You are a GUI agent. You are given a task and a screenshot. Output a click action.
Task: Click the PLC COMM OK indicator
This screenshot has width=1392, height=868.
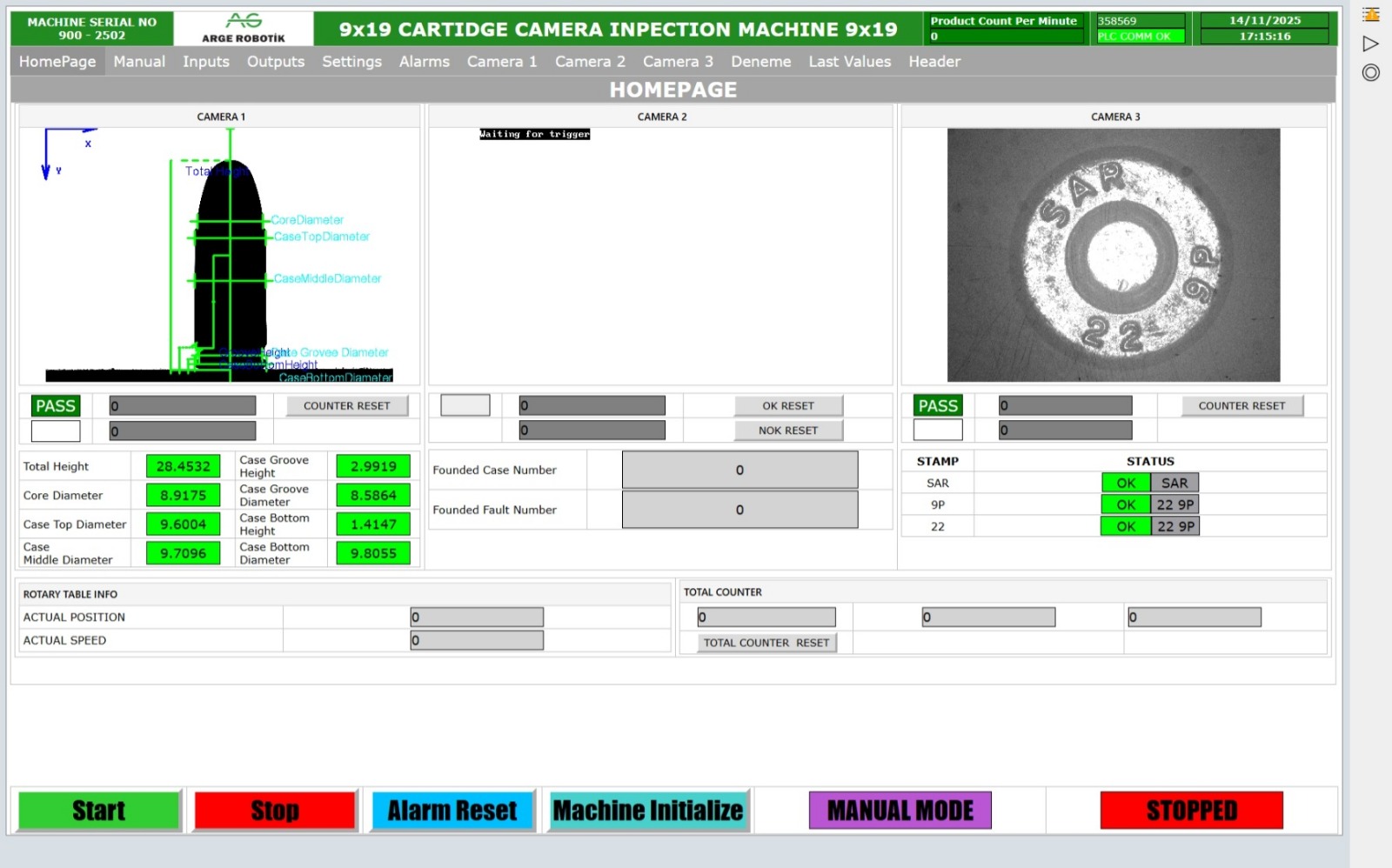[x=1134, y=37]
